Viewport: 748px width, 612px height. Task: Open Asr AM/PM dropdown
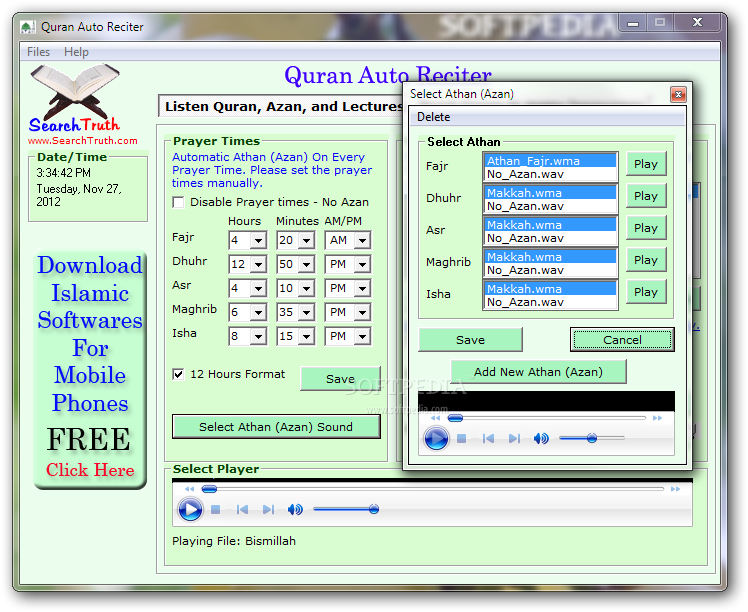click(x=362, y=288)
